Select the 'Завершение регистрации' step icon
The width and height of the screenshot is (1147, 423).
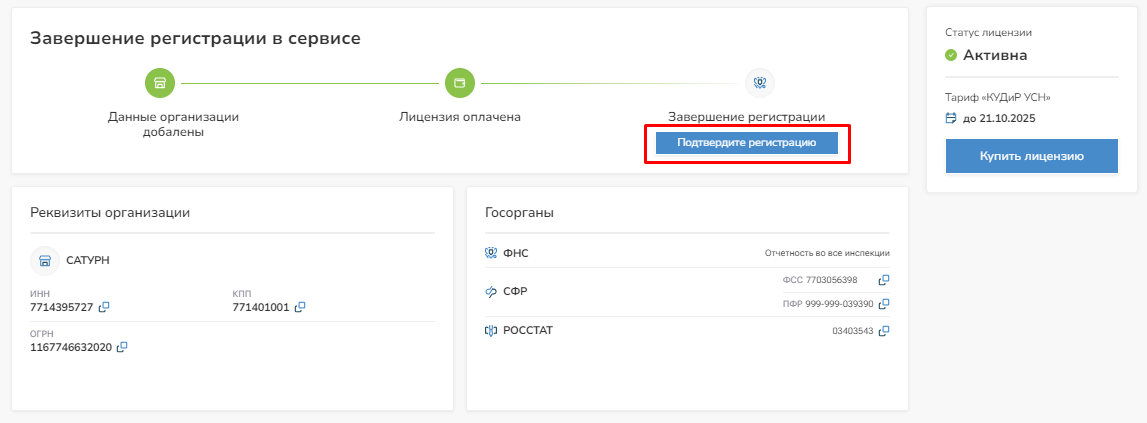coord(760,82)
